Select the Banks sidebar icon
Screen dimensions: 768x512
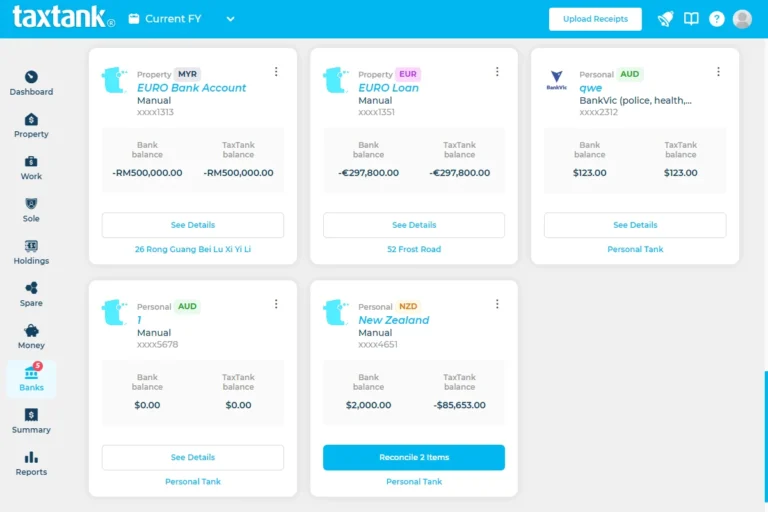click(x=31, y=373)
